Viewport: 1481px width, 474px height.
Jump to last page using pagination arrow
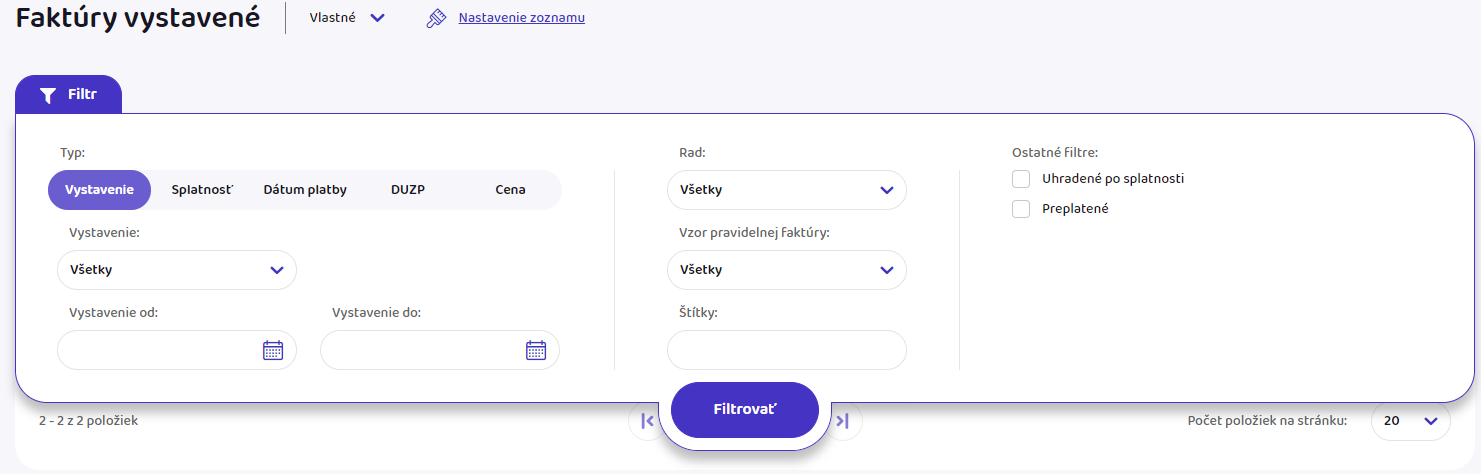pyautogui.click(x=843, y=421)
